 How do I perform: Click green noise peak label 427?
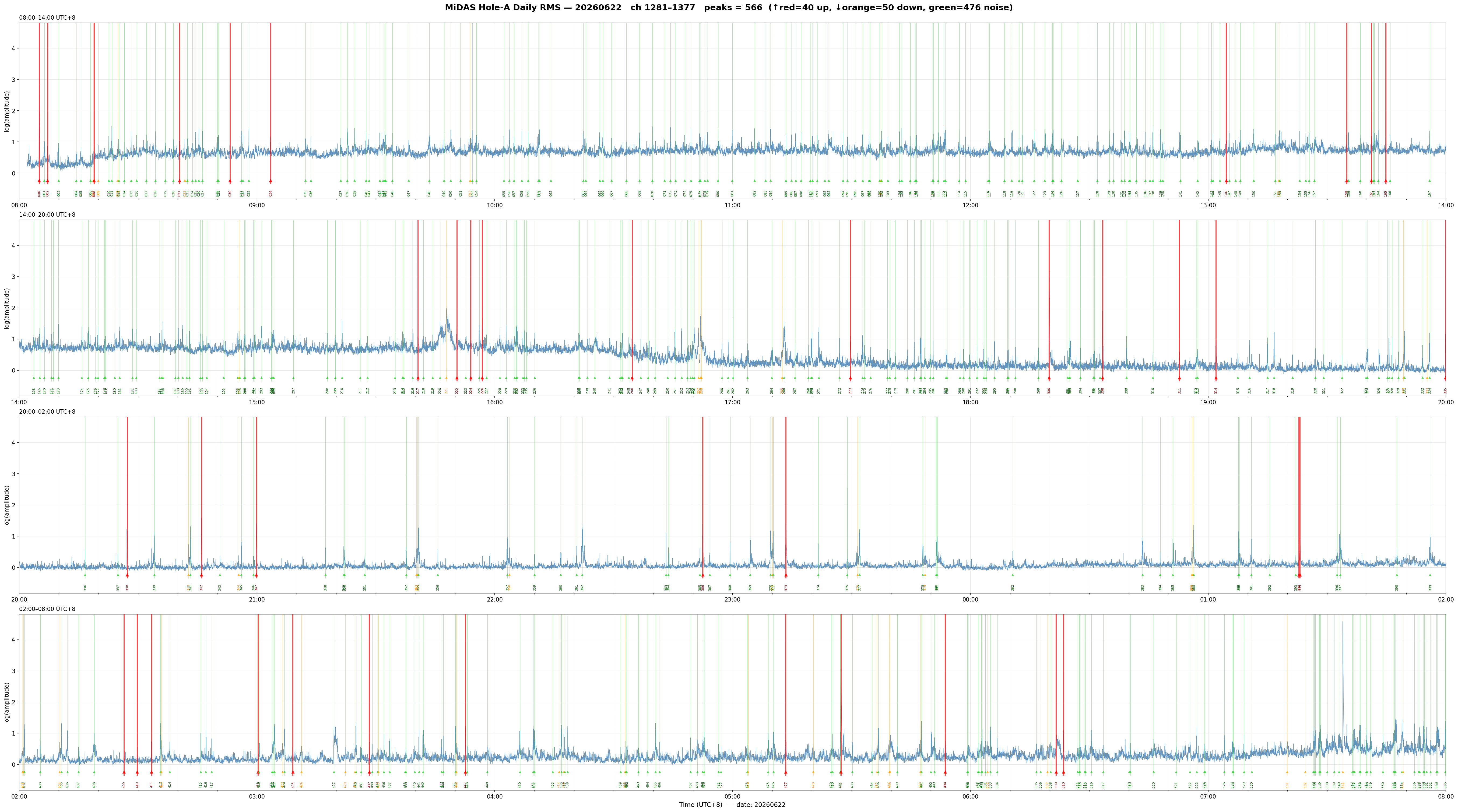point(334,785)
